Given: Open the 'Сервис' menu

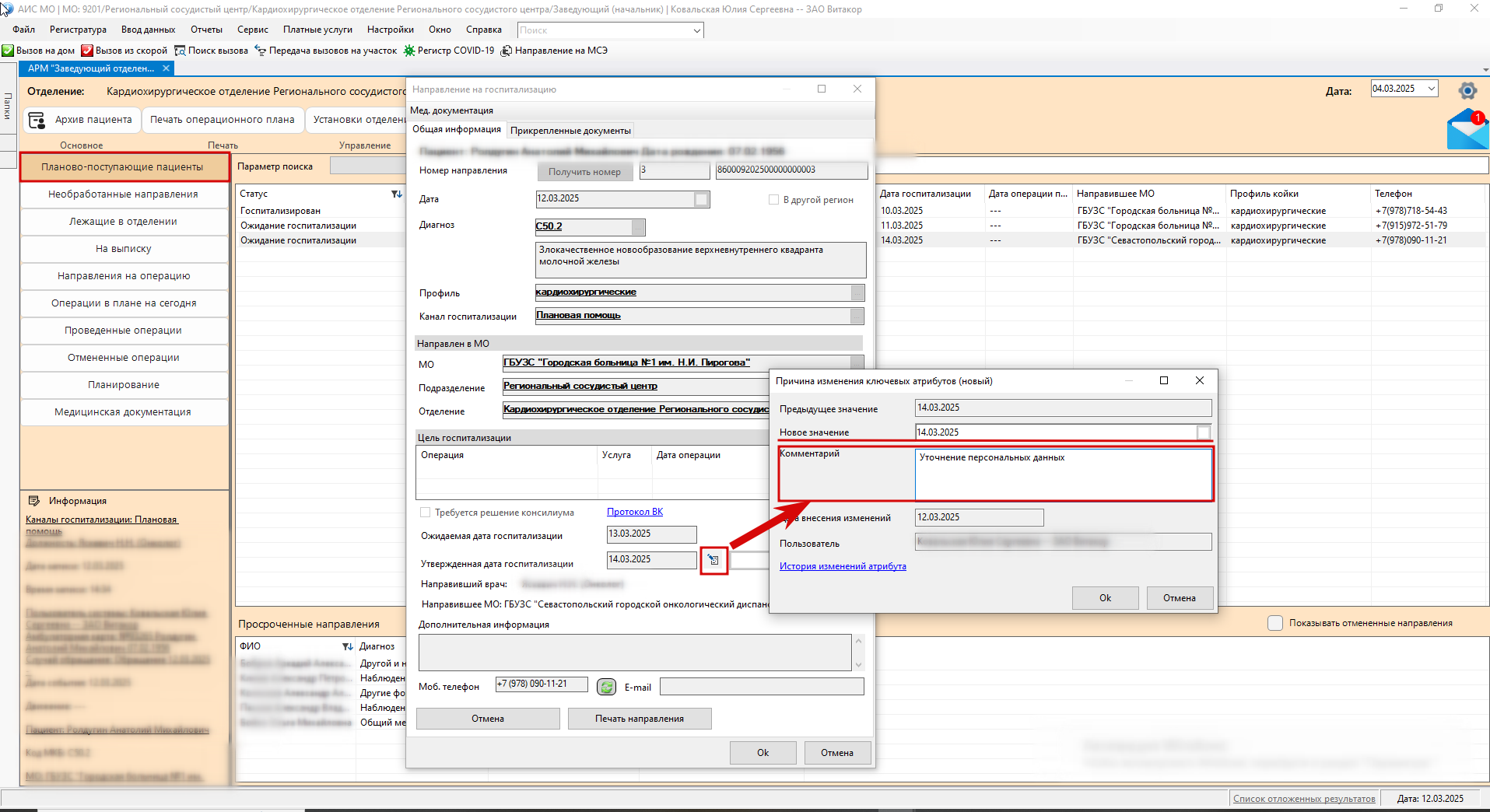Looking at the screenshot, I should pyautogui.click(x=252, y=30).
